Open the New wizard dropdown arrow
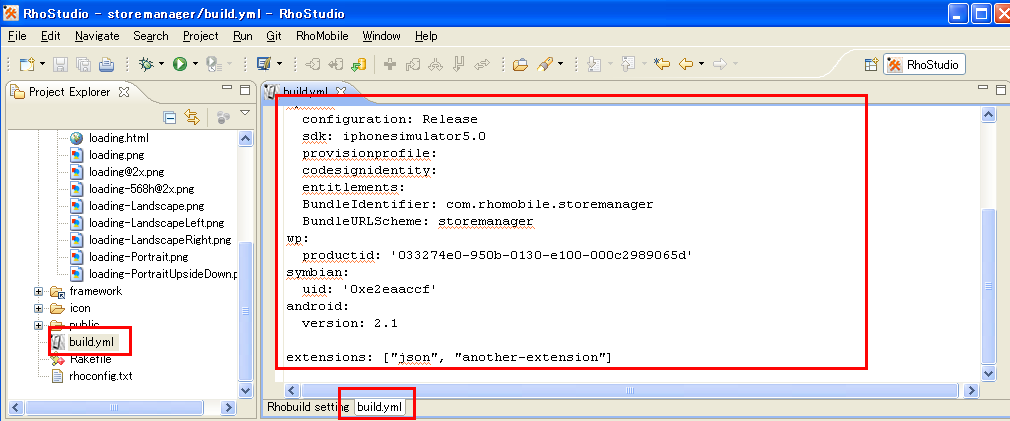Viewport: 1010px width, 421px height. pos(42,64)
